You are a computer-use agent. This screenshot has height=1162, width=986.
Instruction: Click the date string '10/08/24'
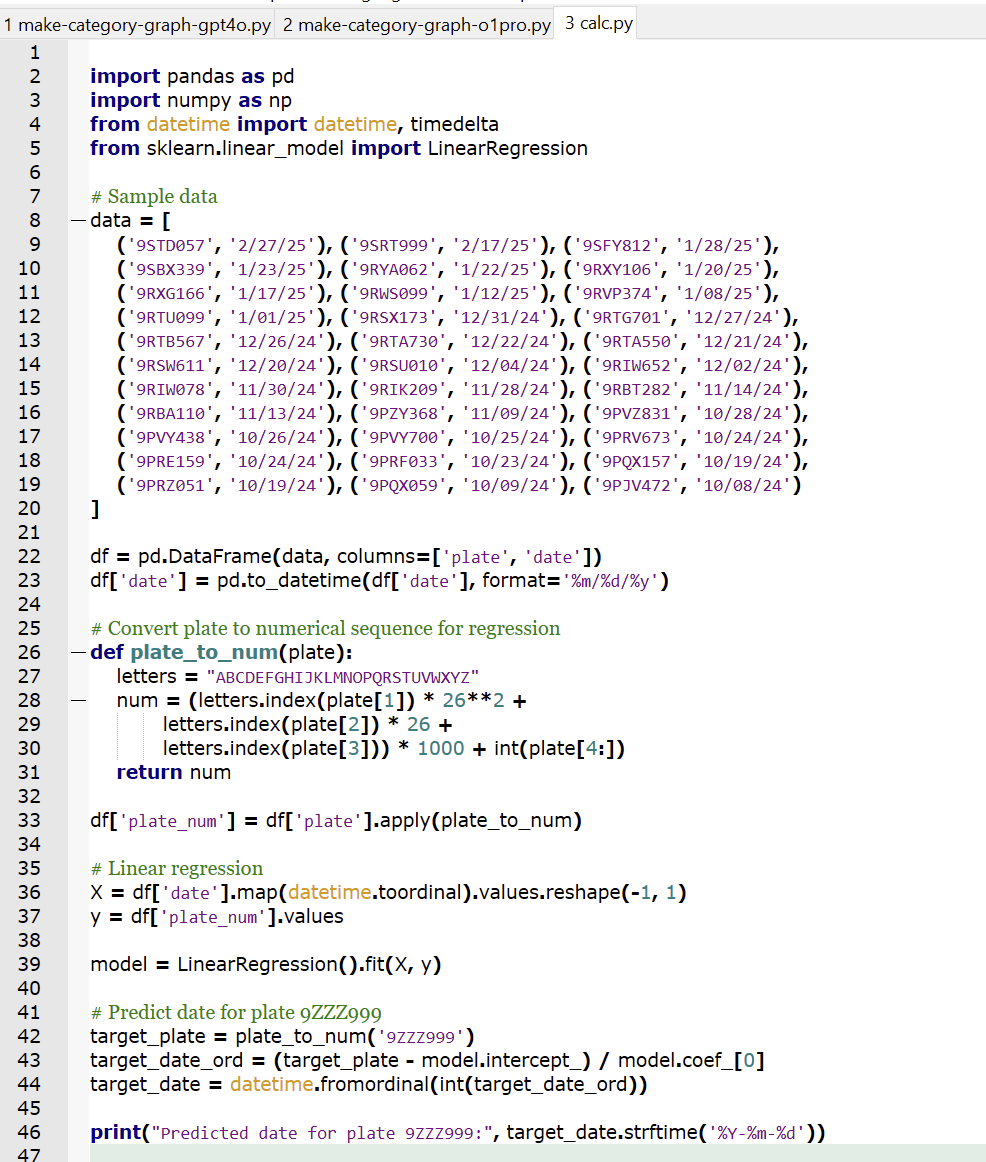(x=743, y=485)
